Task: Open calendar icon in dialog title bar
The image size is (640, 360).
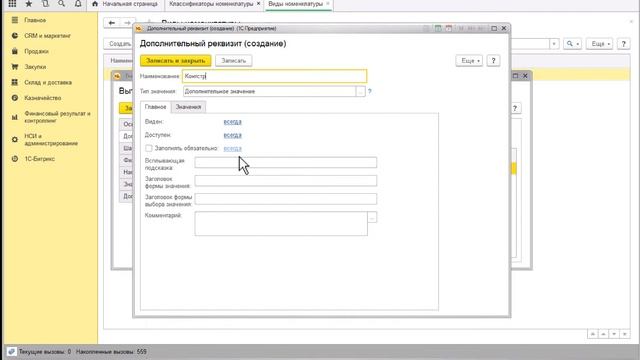Action: coord(449,28)
